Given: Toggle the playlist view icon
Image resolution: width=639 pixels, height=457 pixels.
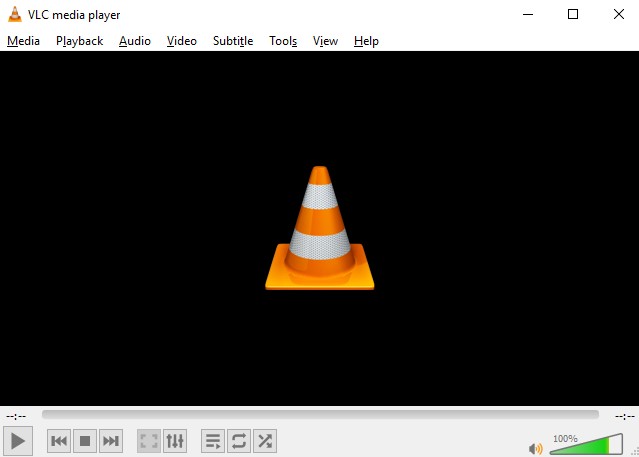Looking at the screenshot, I should click(x=213, y=441).
